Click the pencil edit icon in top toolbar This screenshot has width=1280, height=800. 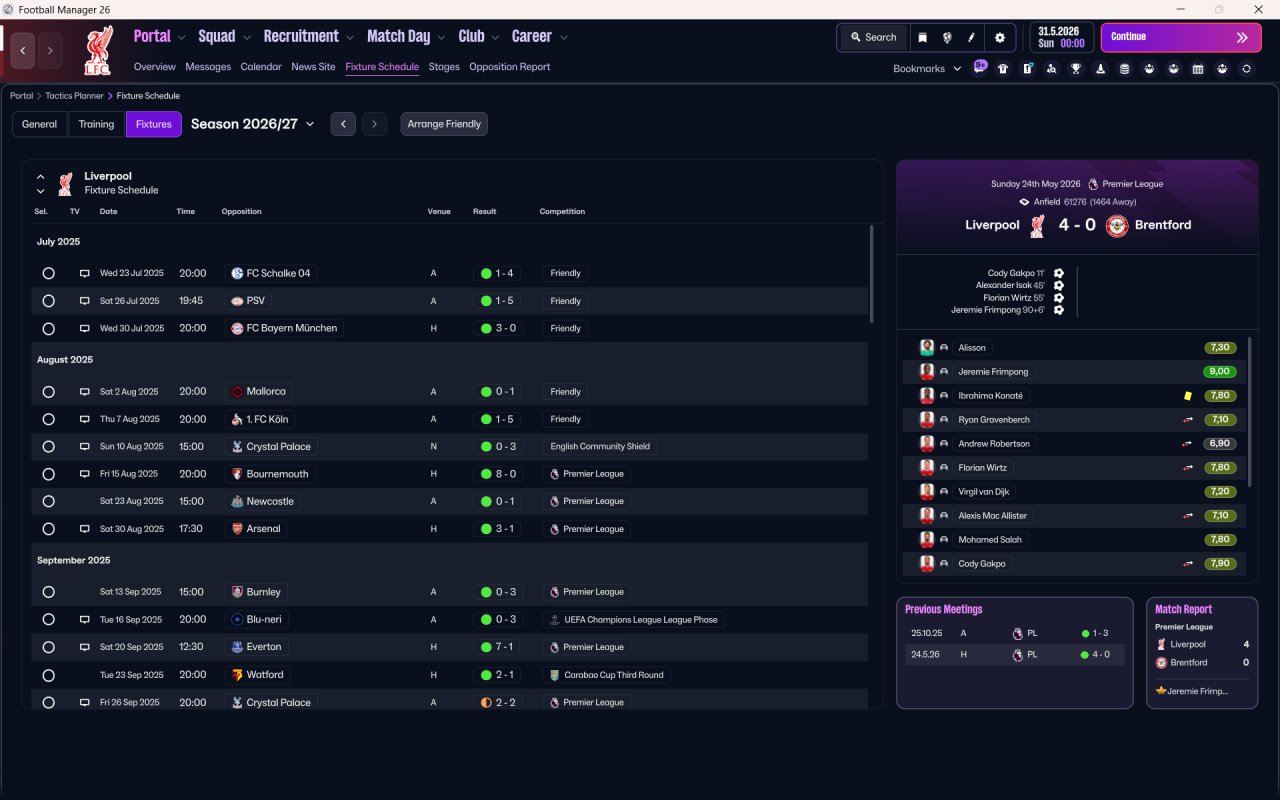[971, 37]
